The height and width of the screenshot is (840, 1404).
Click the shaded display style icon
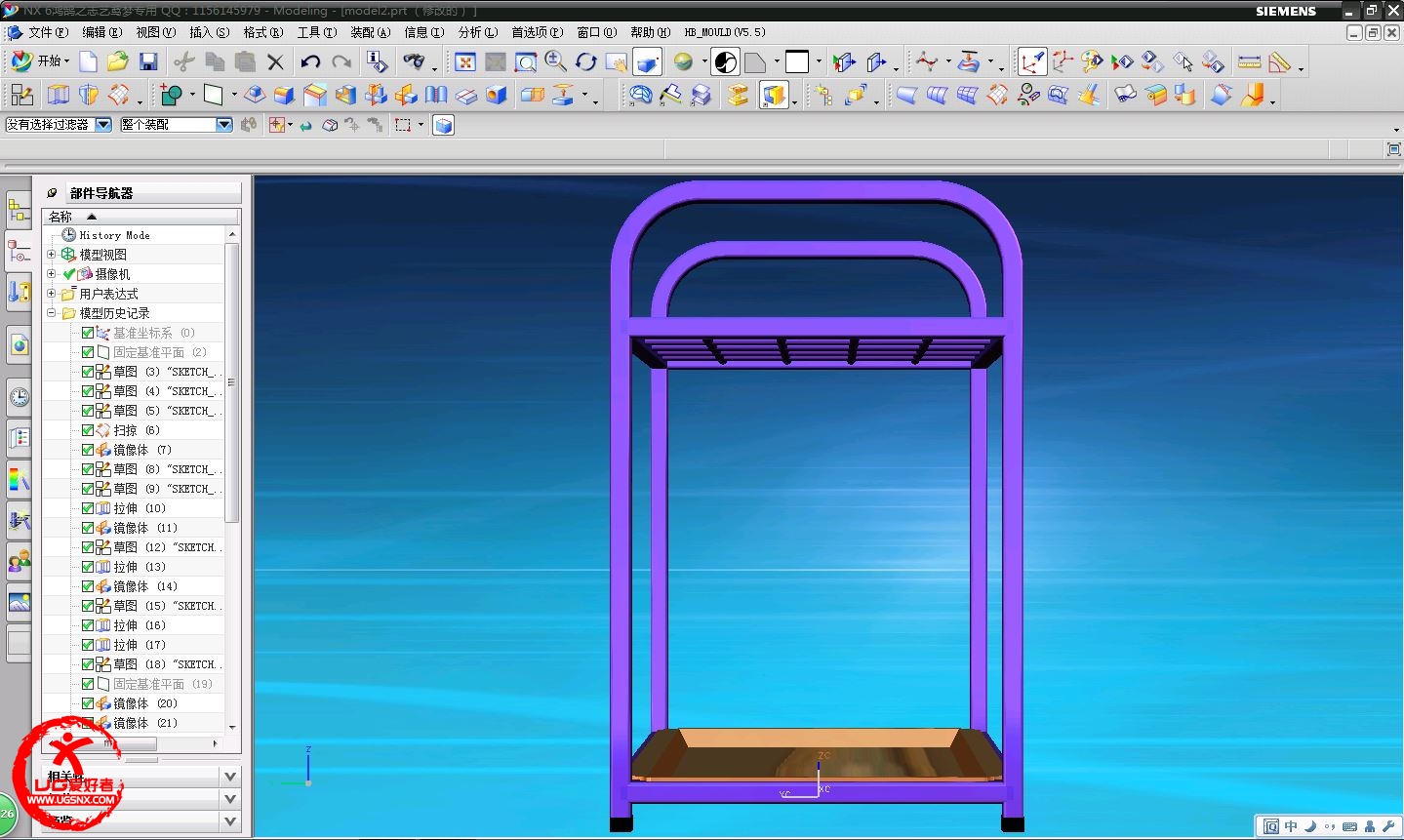648,62
